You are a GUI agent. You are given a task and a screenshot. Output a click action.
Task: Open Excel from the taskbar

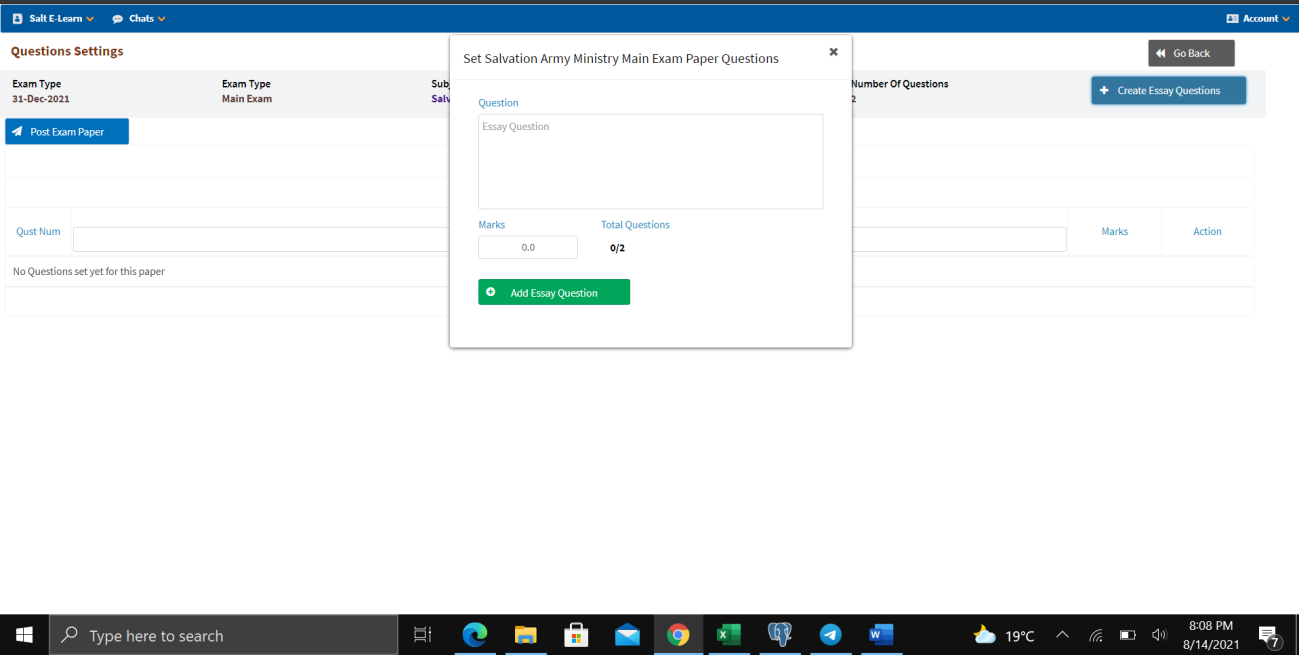[x=729, y=635]
